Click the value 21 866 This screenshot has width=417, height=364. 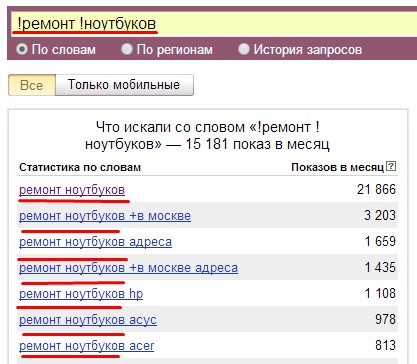click(x=376, y=189)
